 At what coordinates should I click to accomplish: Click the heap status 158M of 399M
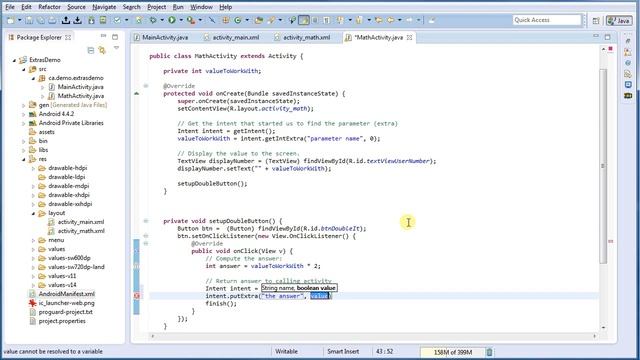(x=452, y=352)
